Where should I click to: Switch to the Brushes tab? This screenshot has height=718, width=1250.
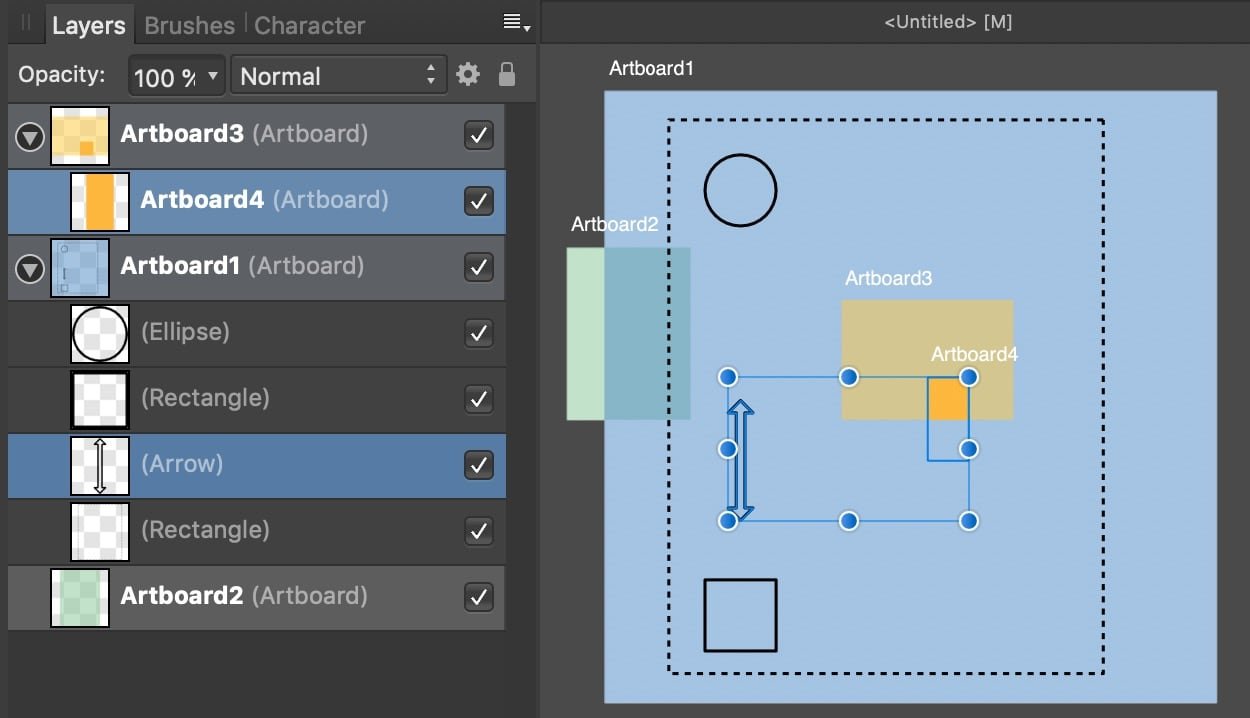click(x=188, y=24)
